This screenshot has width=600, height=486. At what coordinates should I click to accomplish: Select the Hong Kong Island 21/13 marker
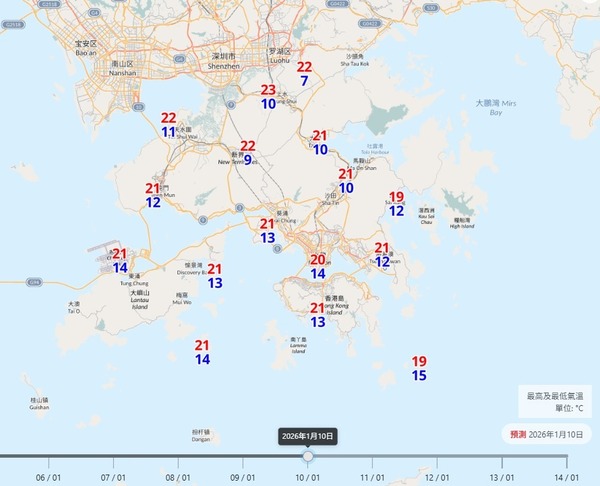click(x=318, y=315)
